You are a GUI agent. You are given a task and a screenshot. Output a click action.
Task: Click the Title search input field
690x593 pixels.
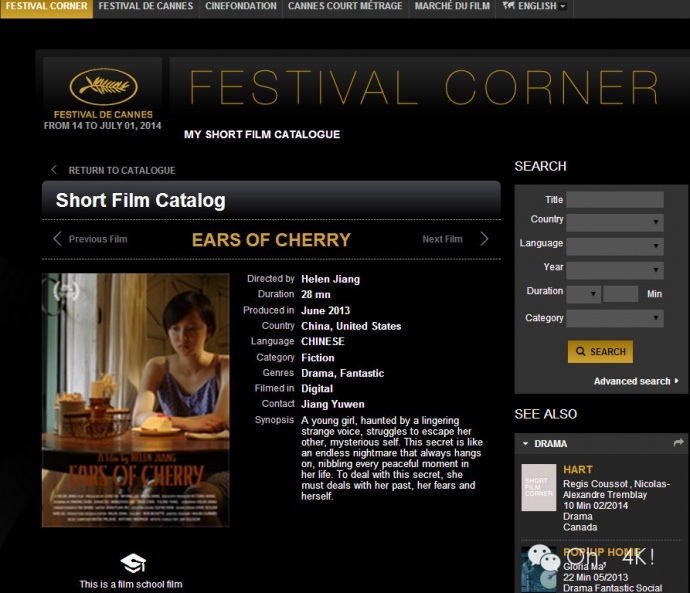[615, 199]
